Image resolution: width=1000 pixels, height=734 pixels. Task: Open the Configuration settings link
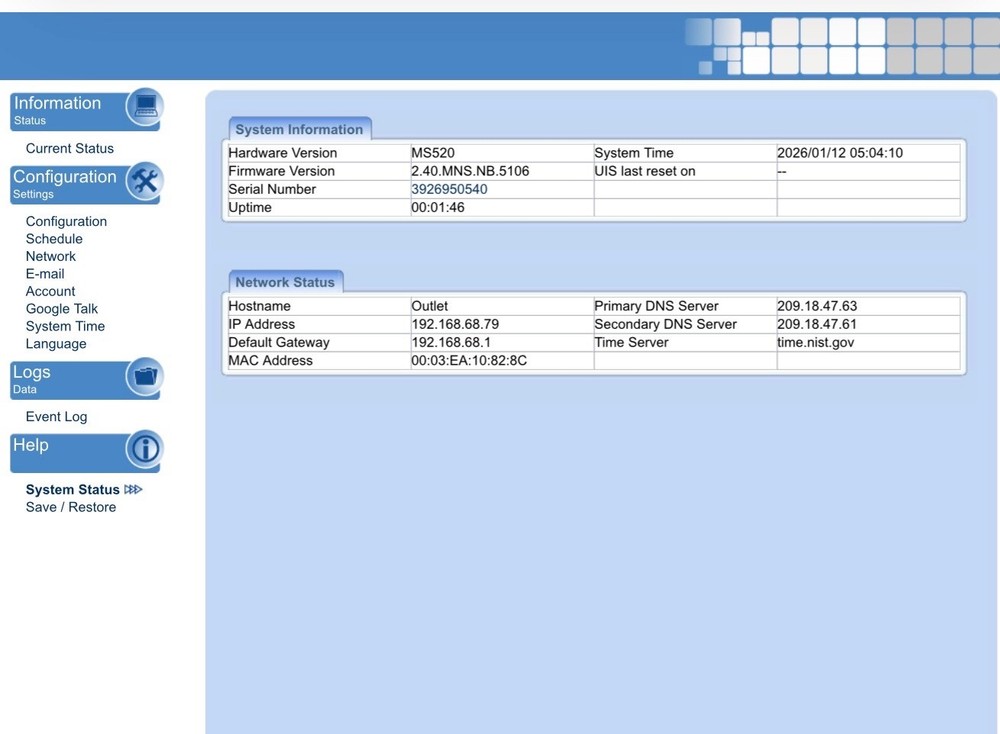[x=66, y=221]
